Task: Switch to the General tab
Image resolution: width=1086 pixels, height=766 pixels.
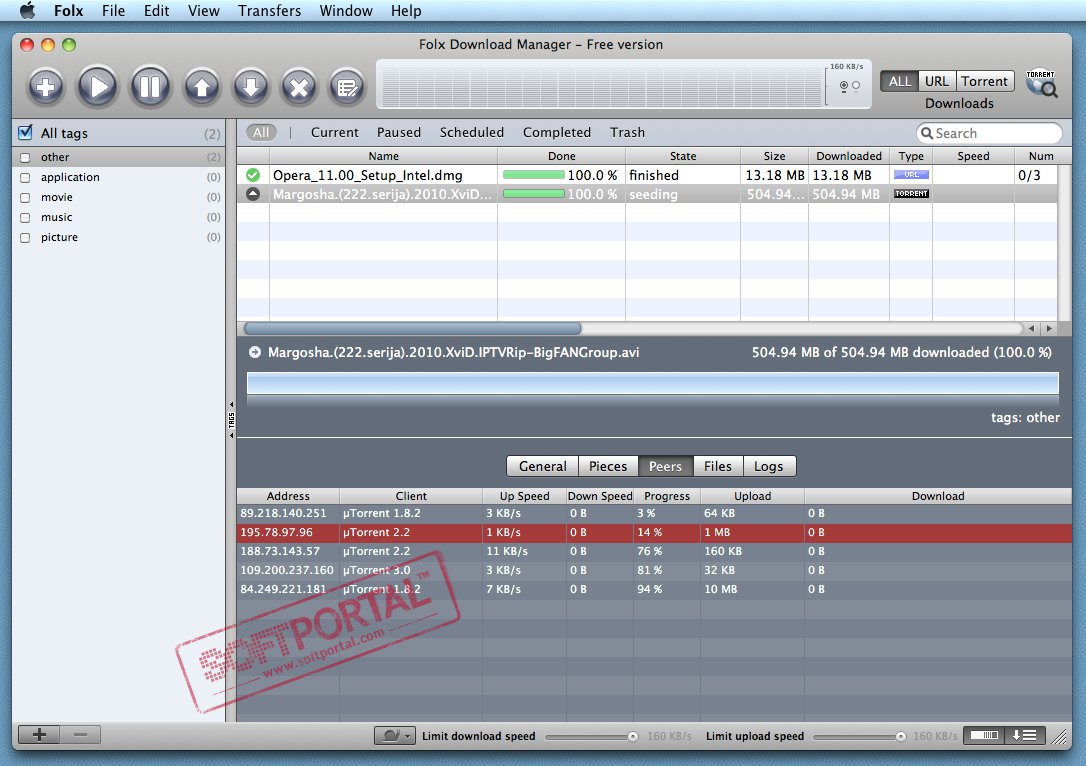Action: (x=543, y=466)
